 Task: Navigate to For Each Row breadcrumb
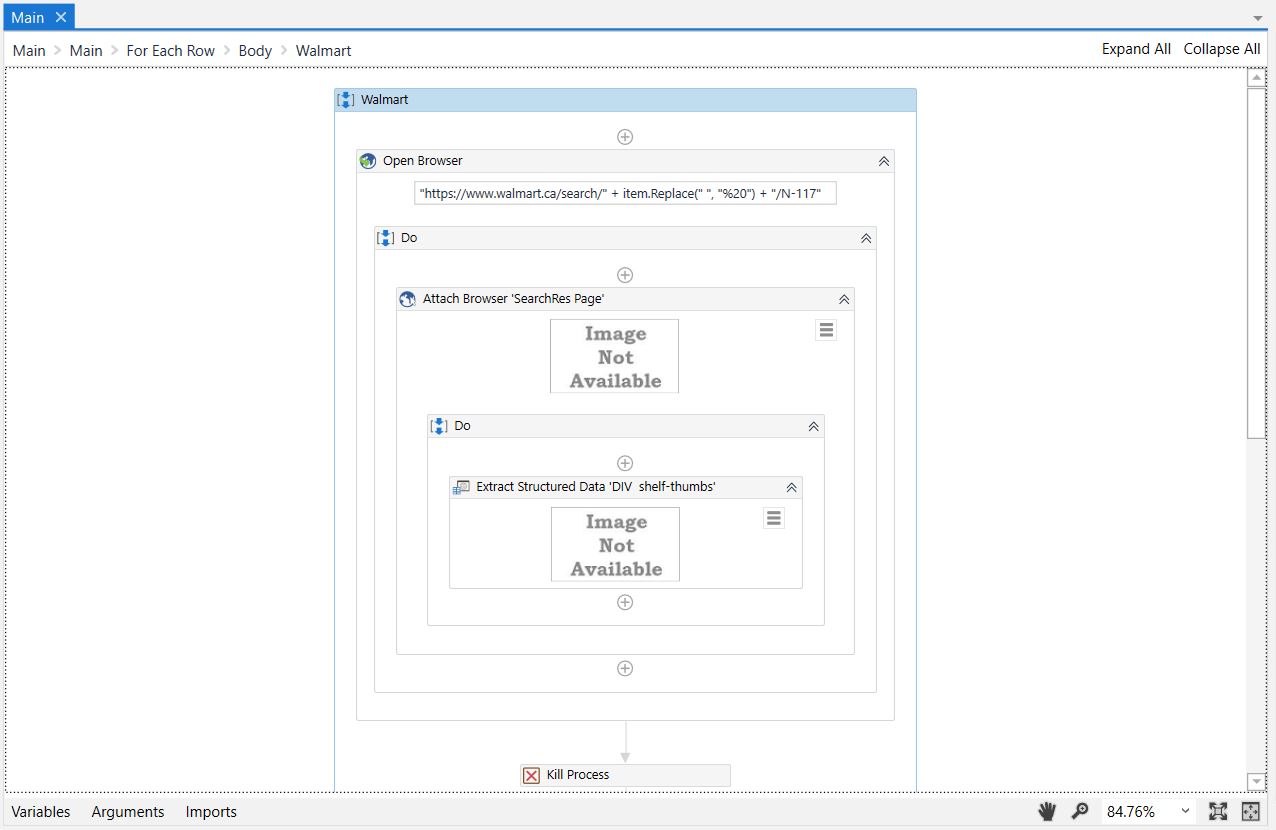[x=170, y=50]
